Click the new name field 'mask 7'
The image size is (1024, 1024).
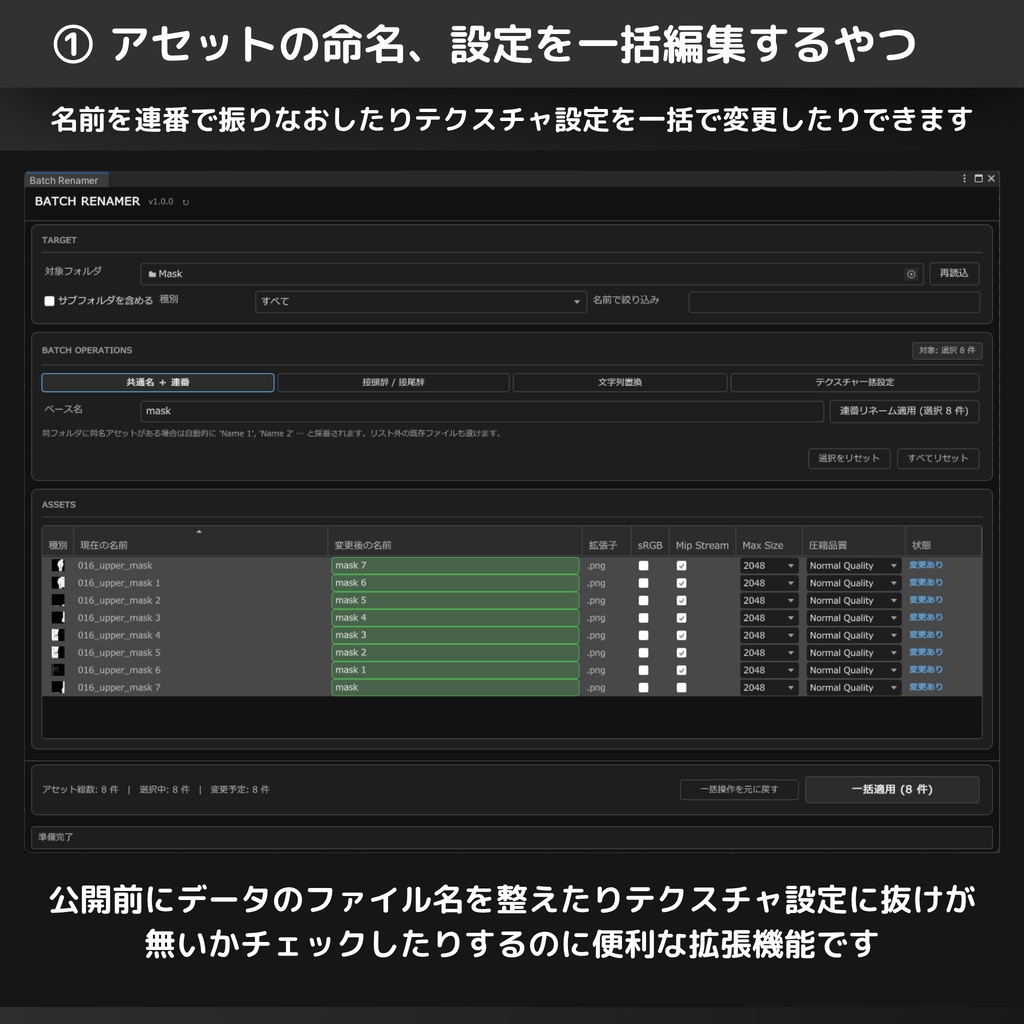(x=455, y=566)
